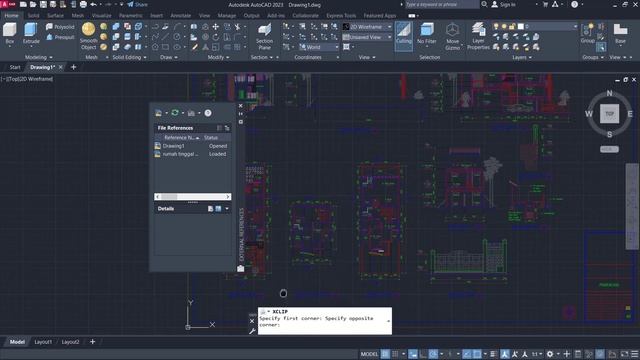
Task: Open the Section Plane tool
Action: click(x=264, y=37)
